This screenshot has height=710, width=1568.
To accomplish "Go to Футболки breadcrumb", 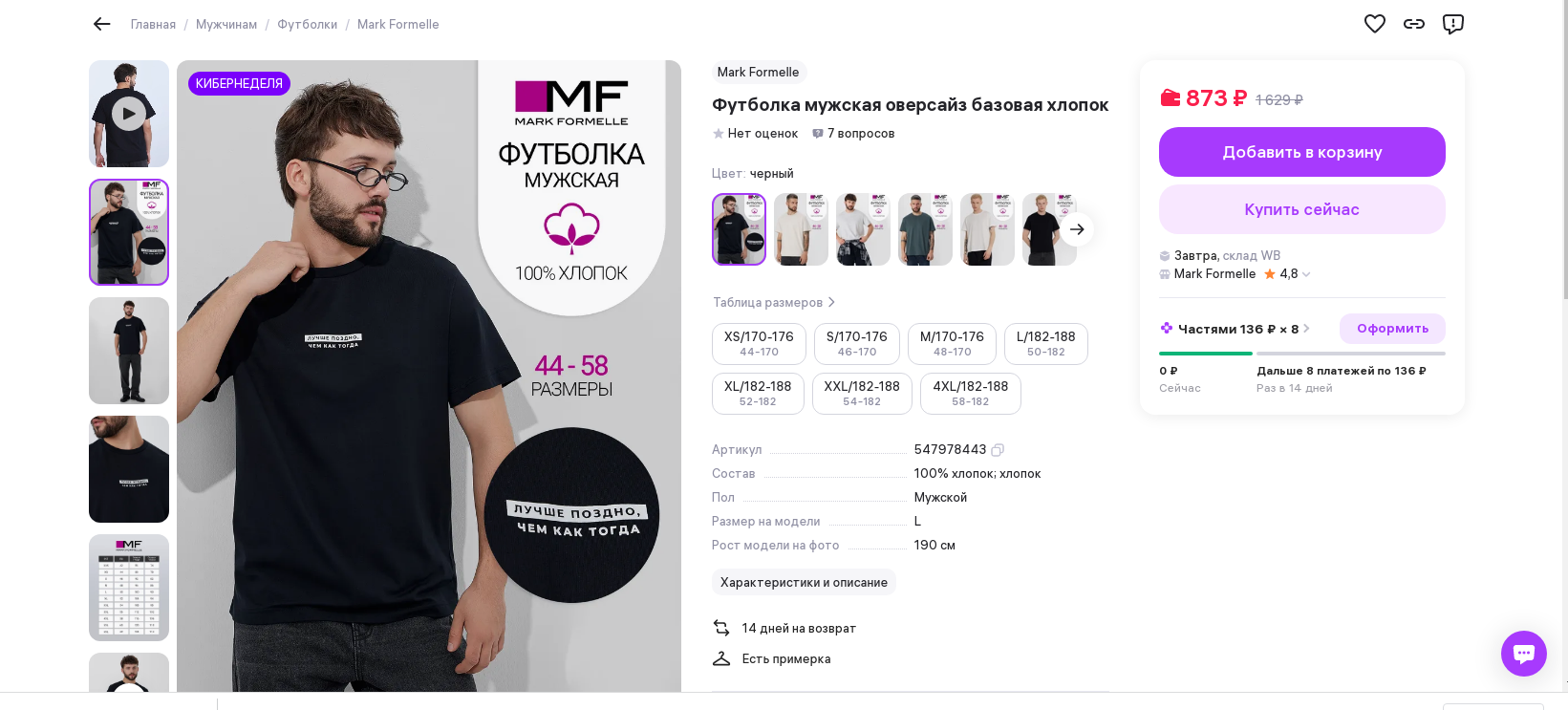I will click(307, 25).
